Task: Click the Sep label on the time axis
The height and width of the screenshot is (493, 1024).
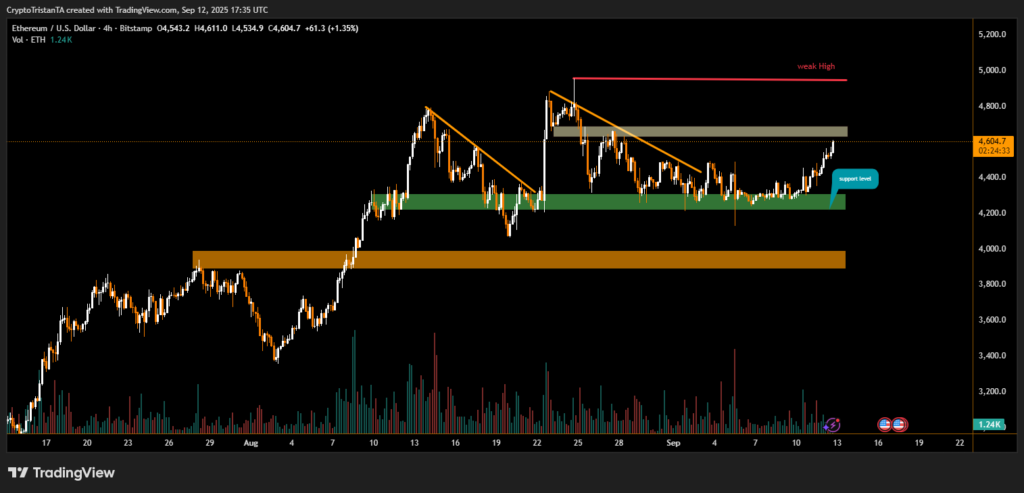Action: pos(674,441)
